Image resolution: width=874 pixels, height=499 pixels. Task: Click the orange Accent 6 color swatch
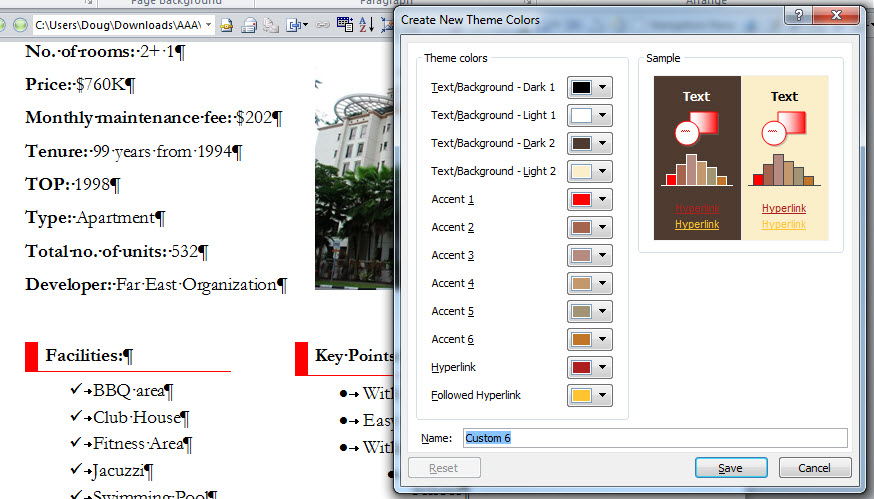pos(581,340)
